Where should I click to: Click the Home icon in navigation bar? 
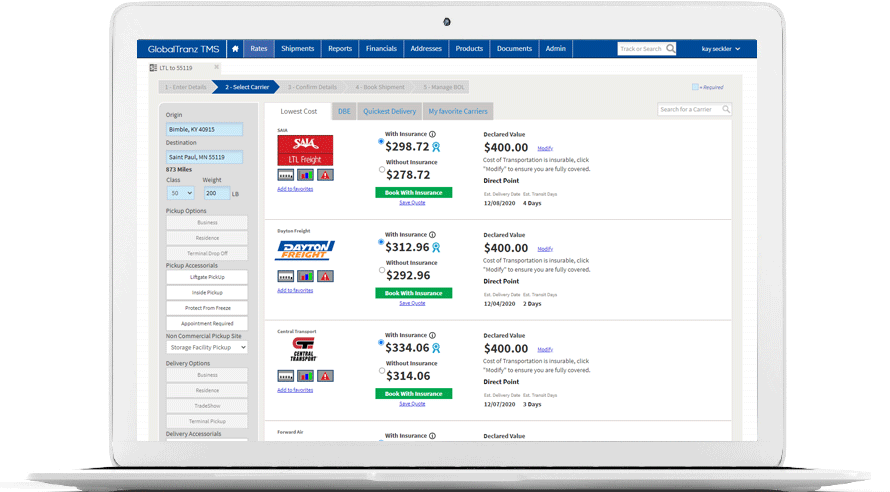[x=235, y=49]
